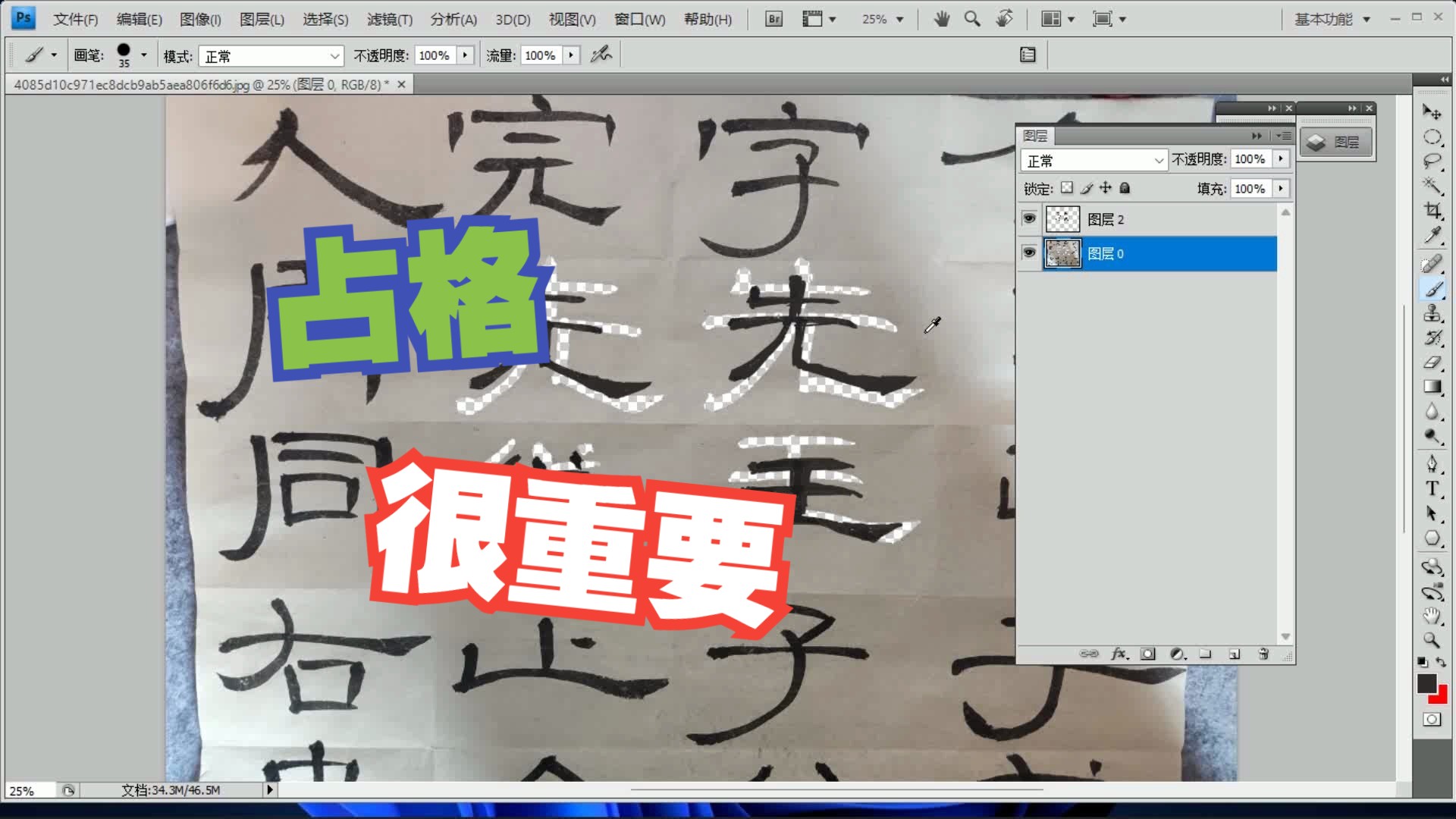
Task: Open the brush panel toggle icon
Action: coord(1028,55)
